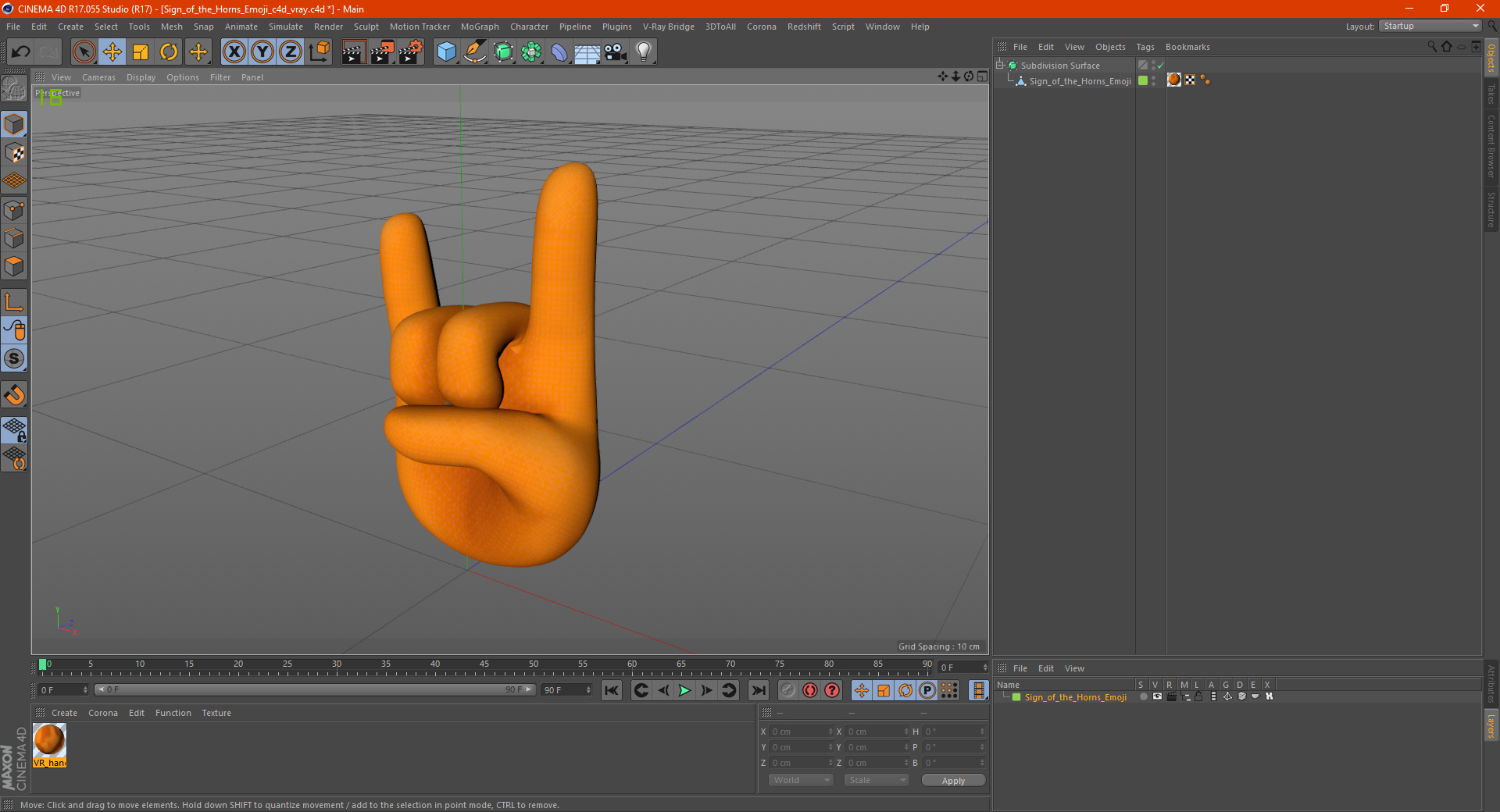Click the orange material tag on the object

1174,80
